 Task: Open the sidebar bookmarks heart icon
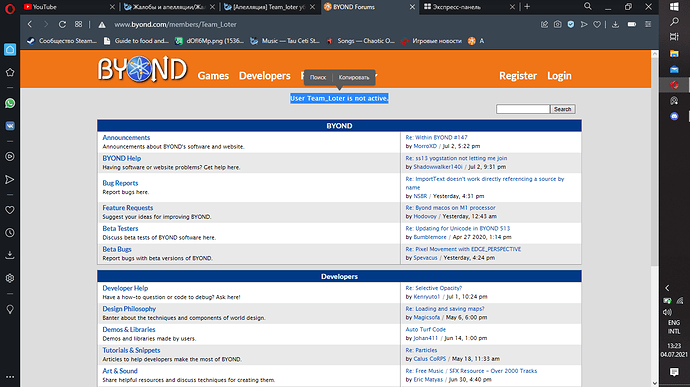click(x=10, y=210)
